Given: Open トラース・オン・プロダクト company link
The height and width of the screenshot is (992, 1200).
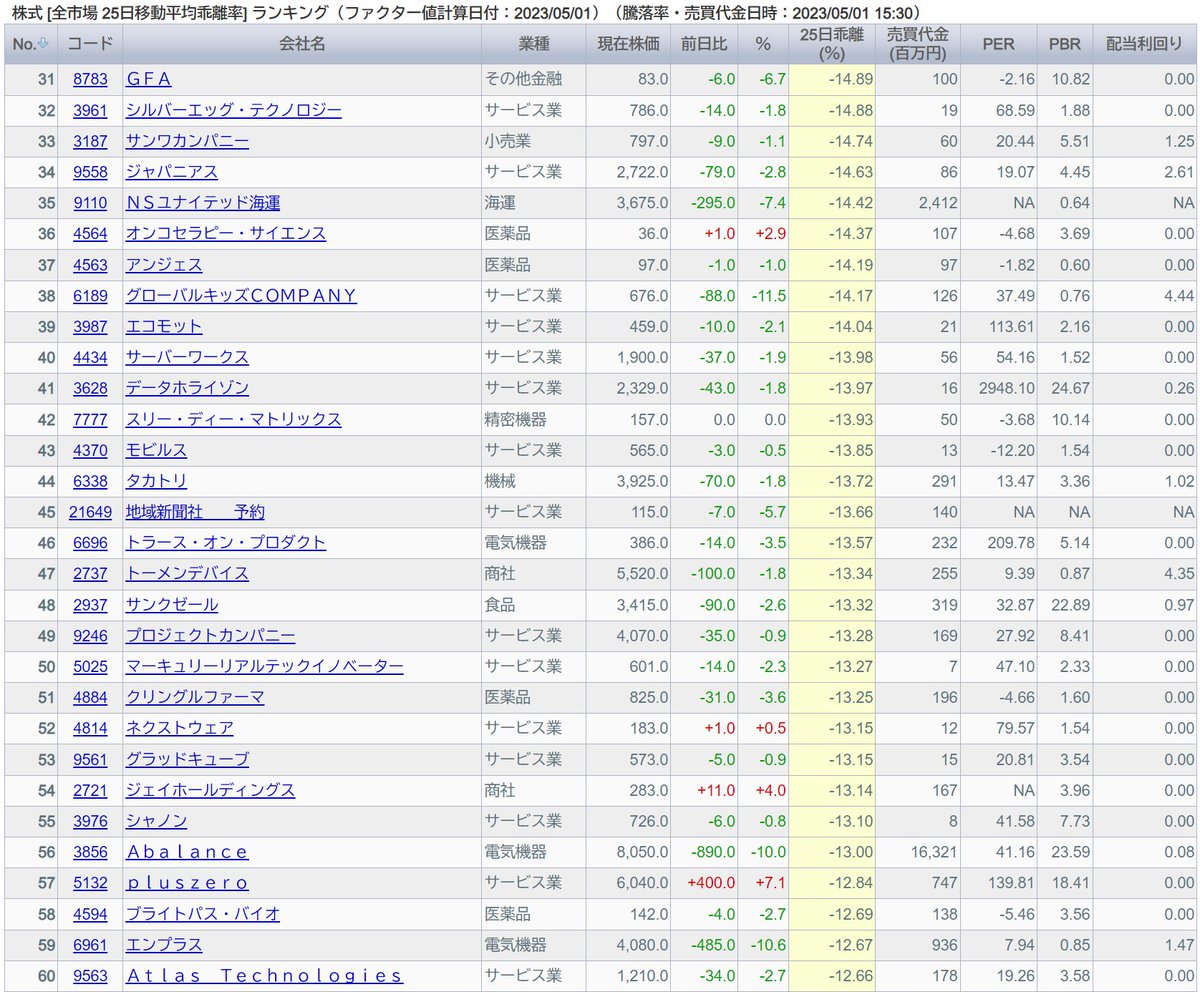Looking at the screenshot, I should (225, 543).
